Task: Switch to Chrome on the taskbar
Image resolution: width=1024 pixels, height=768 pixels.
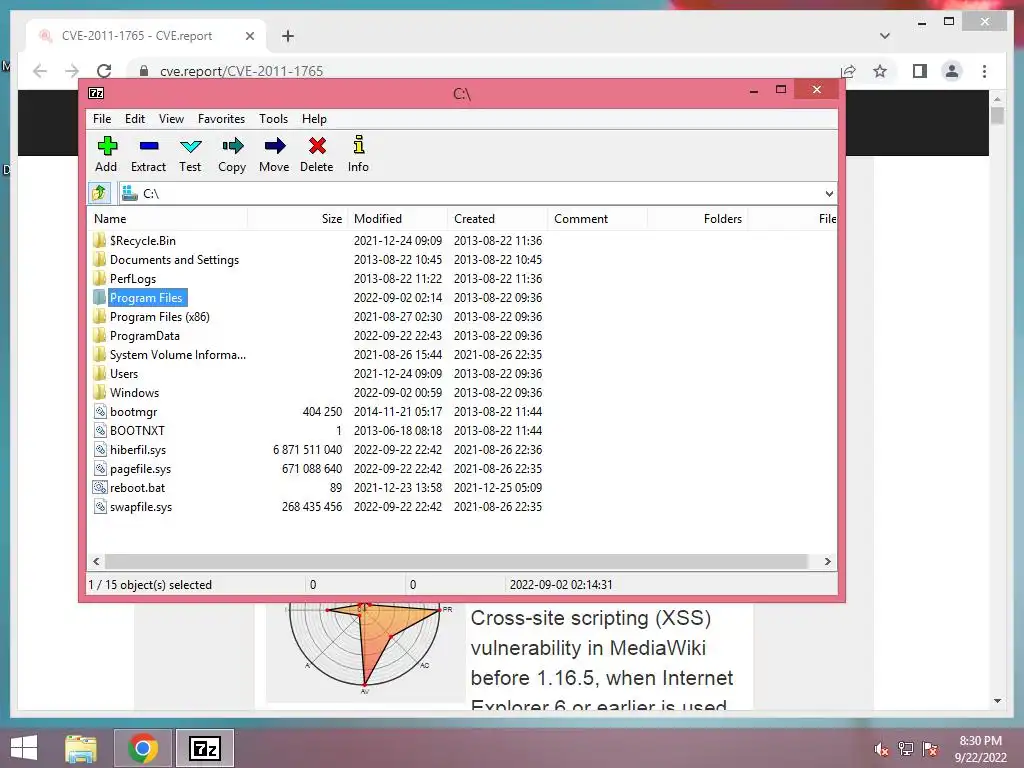Action: tap(143, 748)
